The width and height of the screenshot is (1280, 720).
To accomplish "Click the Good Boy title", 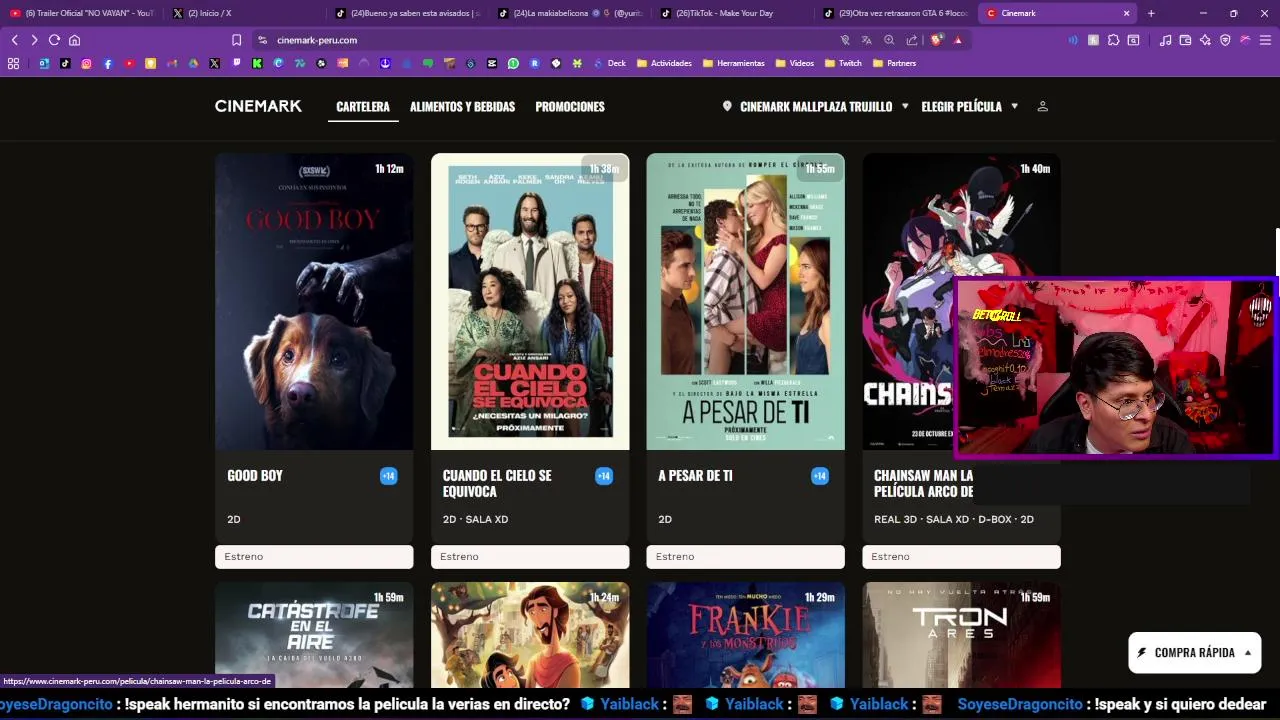I will click(x=255, y=475).
